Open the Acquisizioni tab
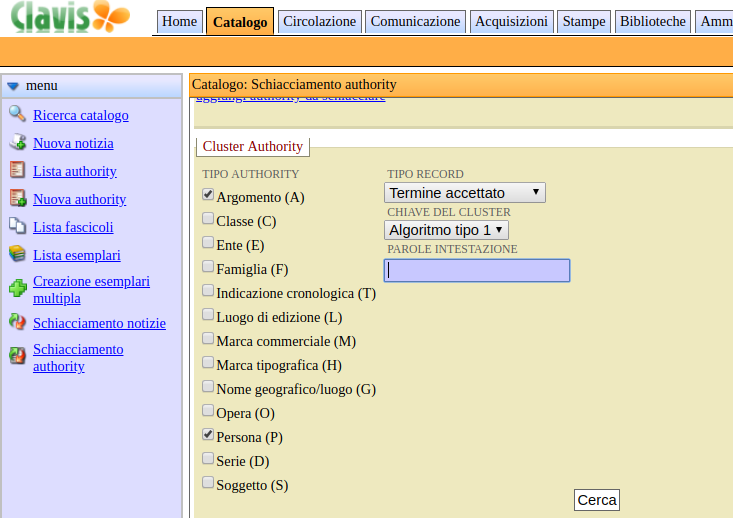733x518 pixels. click(511, 21)
